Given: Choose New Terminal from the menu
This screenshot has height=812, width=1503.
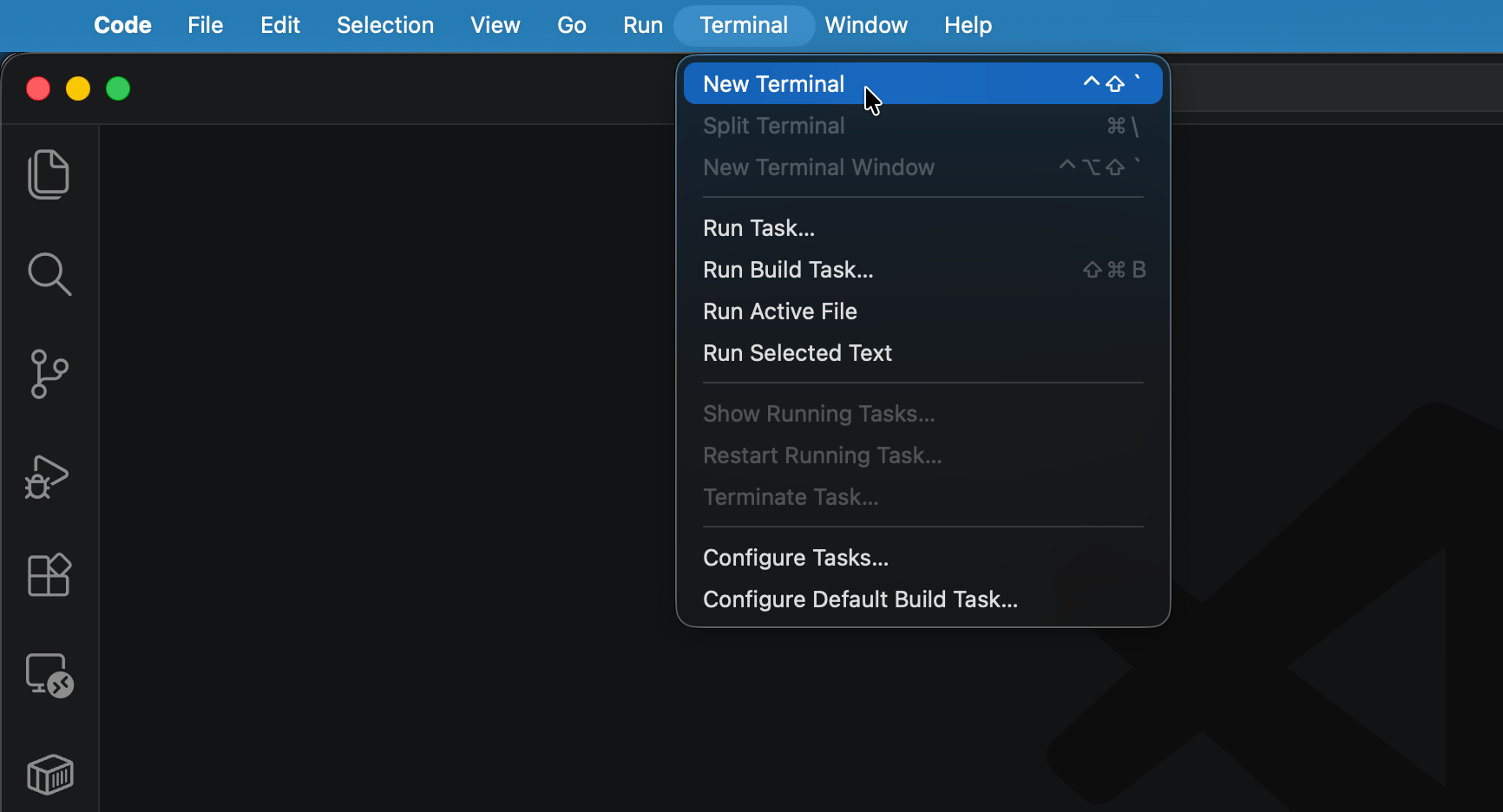Looking at the screenshot, I should (x=923, y=84).
